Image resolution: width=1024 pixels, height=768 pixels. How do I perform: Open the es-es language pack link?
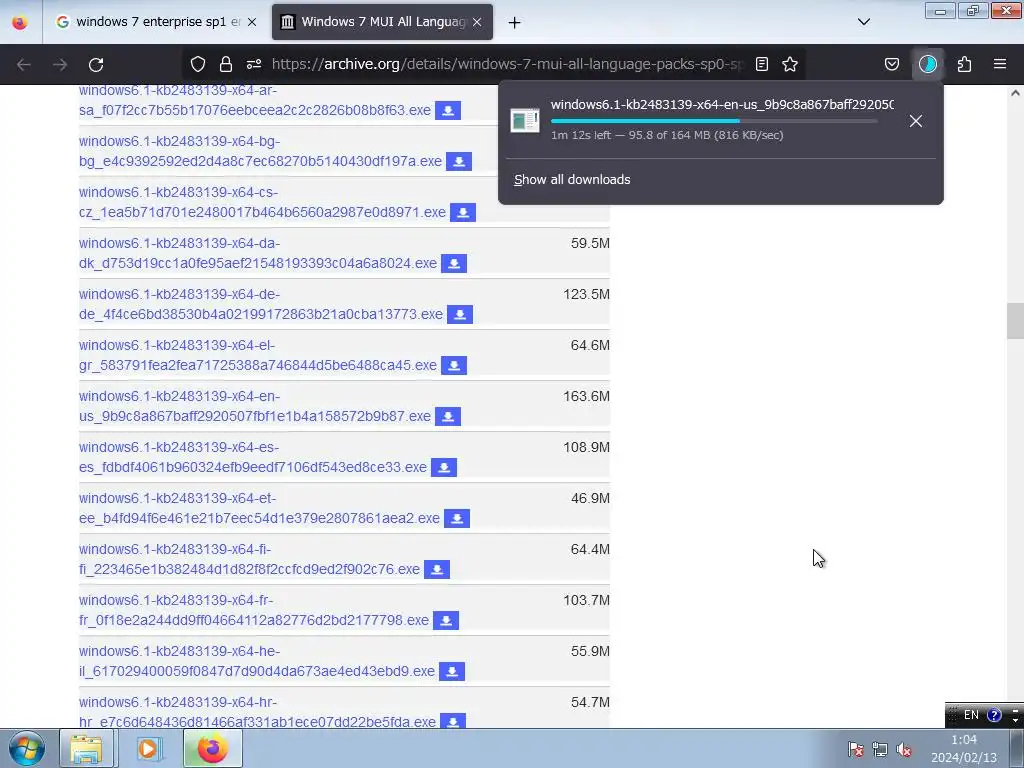tap(253, 457)
